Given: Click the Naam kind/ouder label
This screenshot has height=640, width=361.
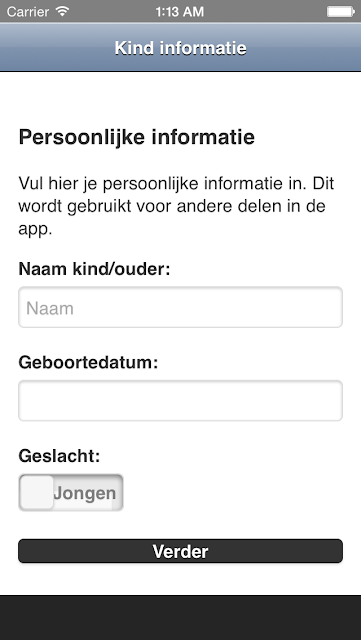Looking at the screenshot, I should 94,269.
